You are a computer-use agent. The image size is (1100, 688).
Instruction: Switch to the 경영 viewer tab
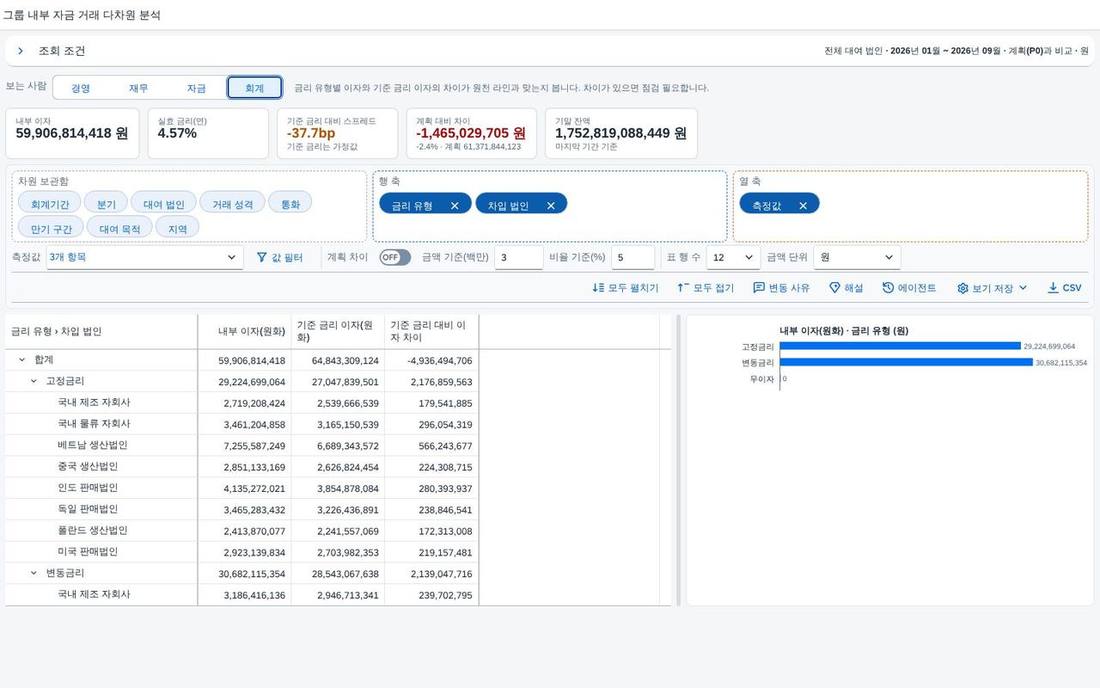[81, 88]
